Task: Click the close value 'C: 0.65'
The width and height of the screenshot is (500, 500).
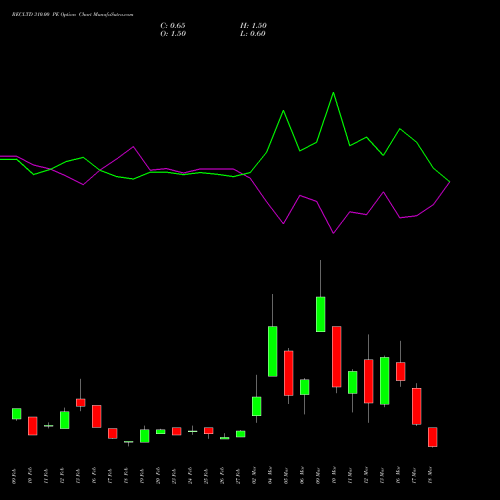Action: [x=173, y=26]
